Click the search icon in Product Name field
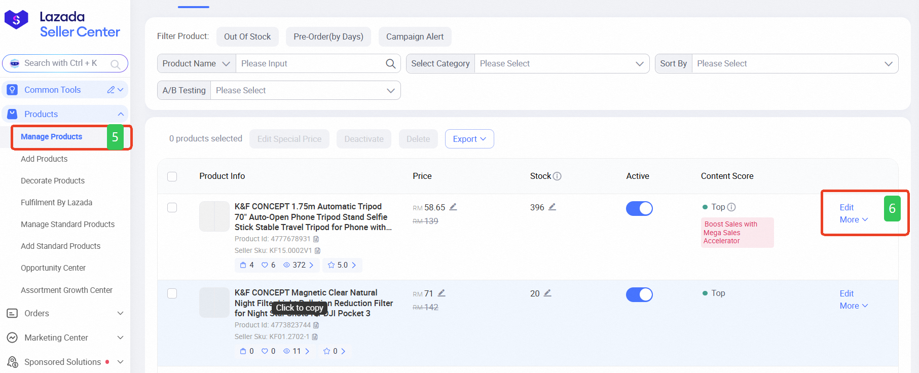The image size is (919, 373). (390, 63)
